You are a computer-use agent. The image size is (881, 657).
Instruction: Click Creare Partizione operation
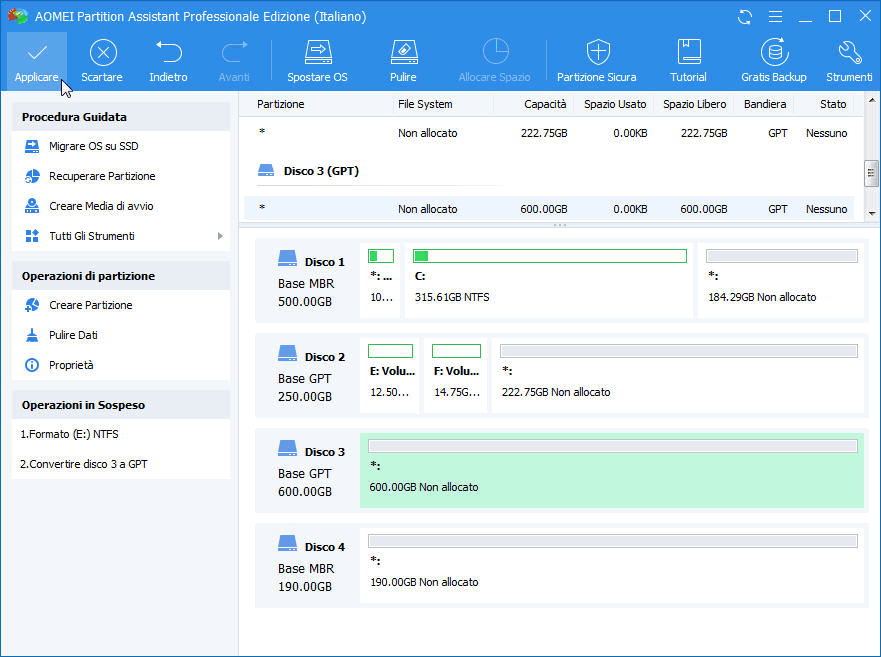tap(90, 305)
